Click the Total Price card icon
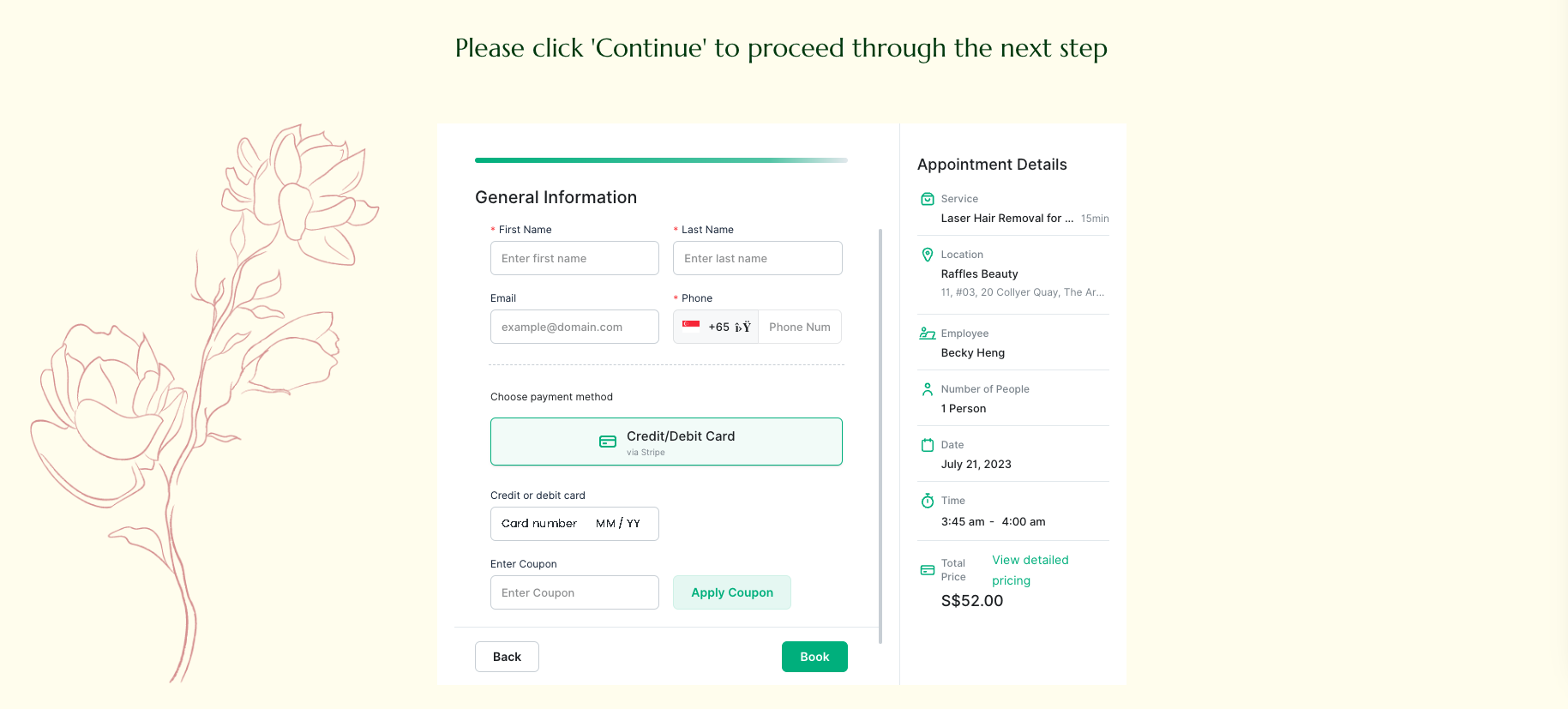1568x709 pixels. (x=928, y=569)
